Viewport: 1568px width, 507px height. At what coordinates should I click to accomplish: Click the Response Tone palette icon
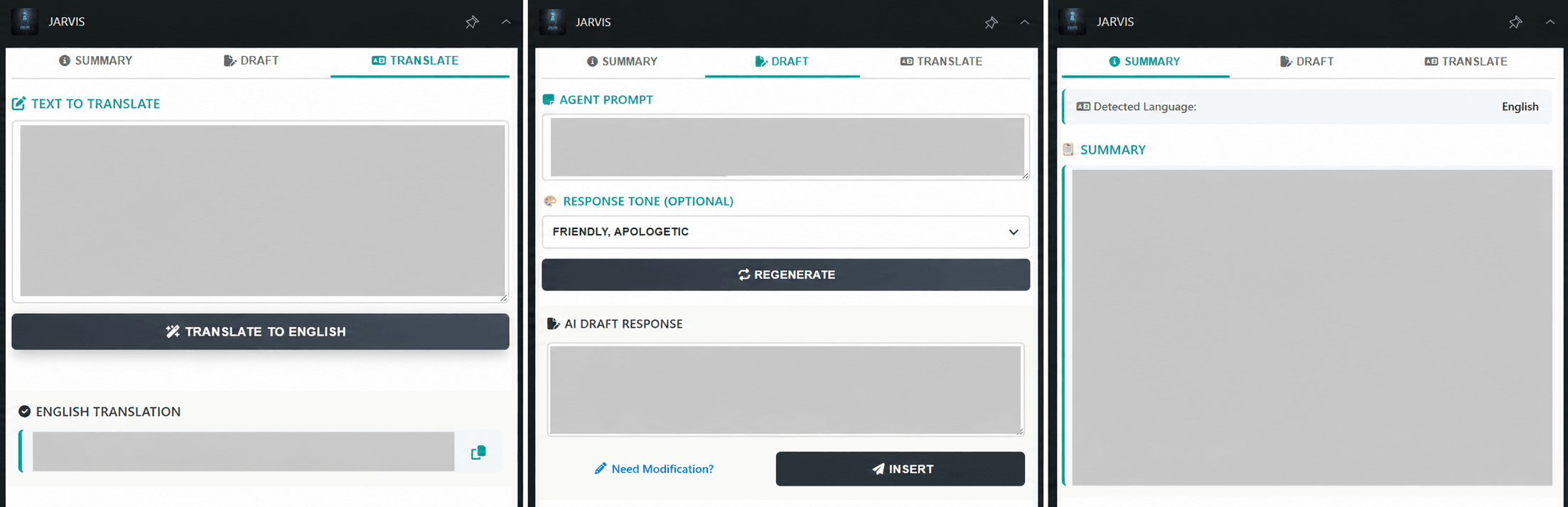tap(549, 201)
